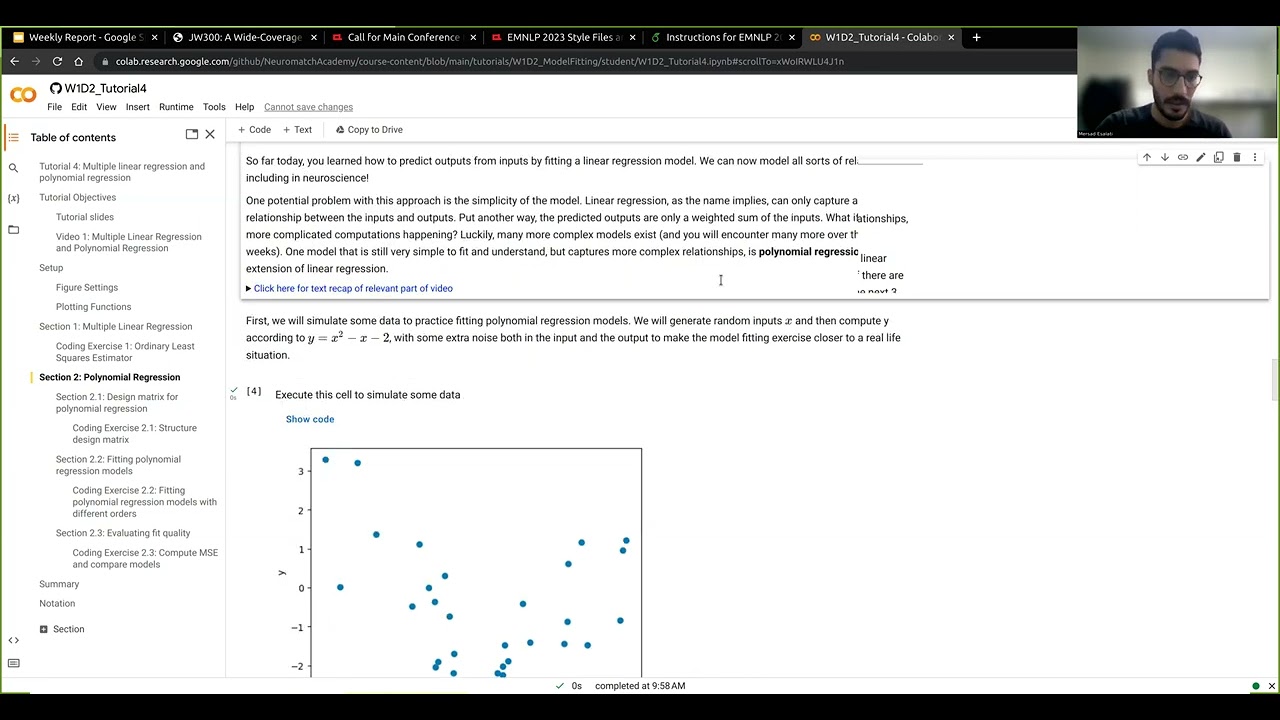Close the JW300 tab

314,37
